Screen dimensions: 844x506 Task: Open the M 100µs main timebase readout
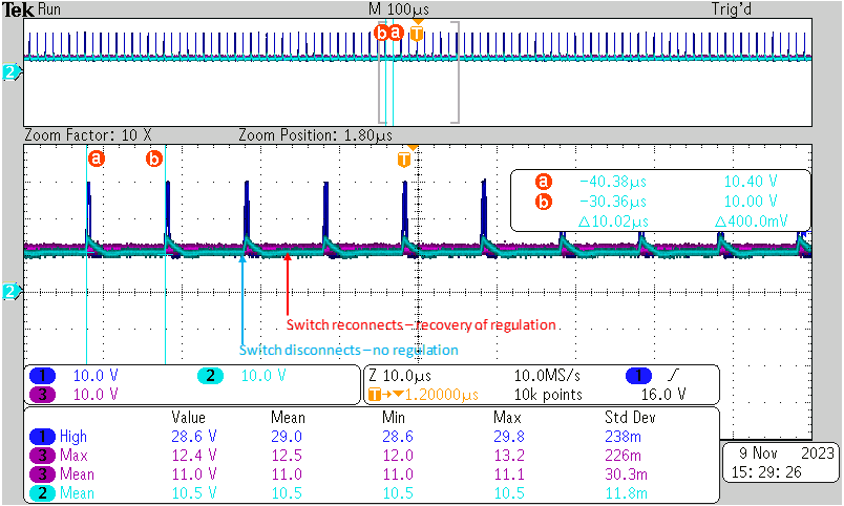click(381, 7)
